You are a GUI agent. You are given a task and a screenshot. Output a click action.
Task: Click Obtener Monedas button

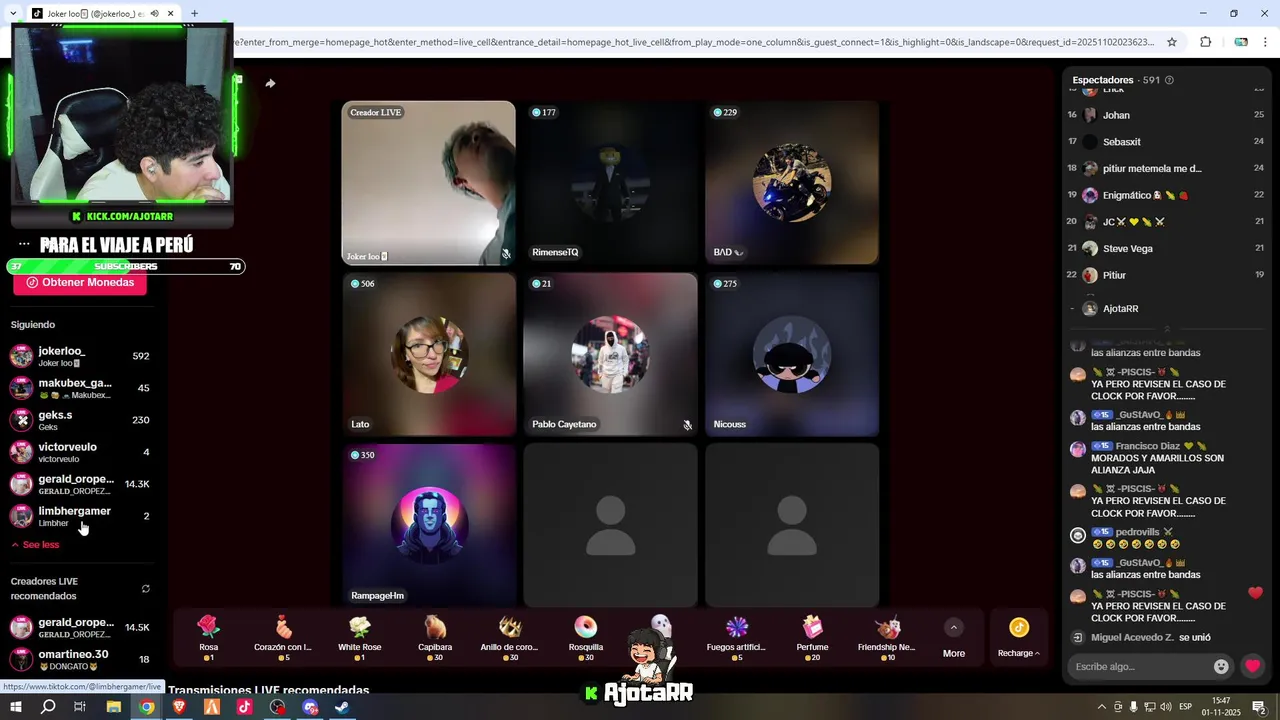coord(80,283)
